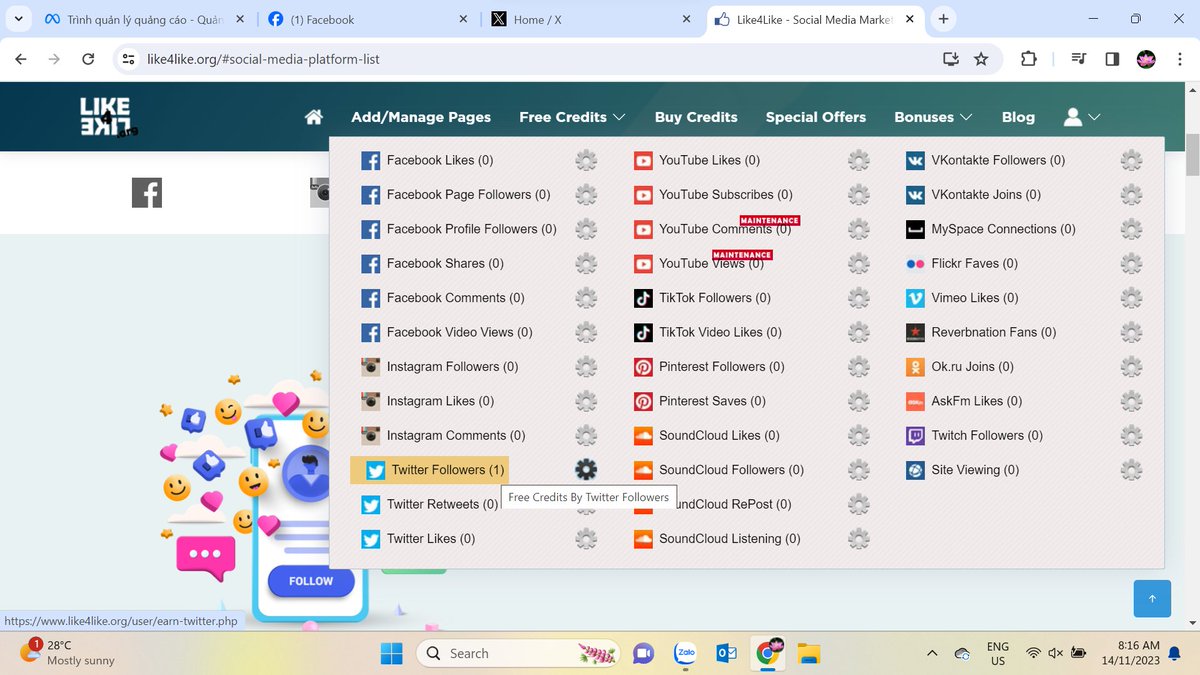The width and height of the screenshot is (1200, 675).
Task: Open settings gear for Site Viewing
Action: [1131, 469]
